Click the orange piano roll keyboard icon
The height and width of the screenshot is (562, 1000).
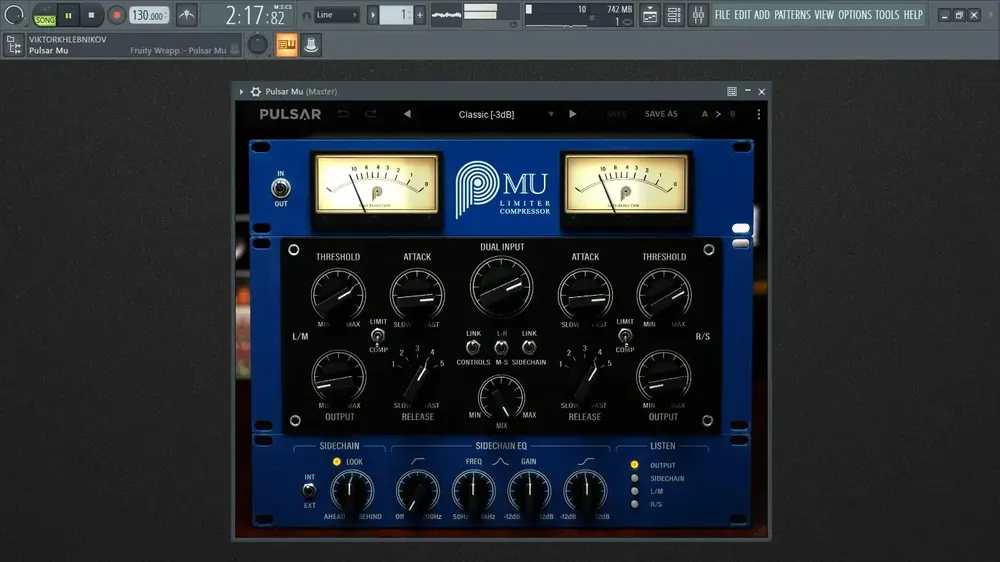(x=287, y=45)
